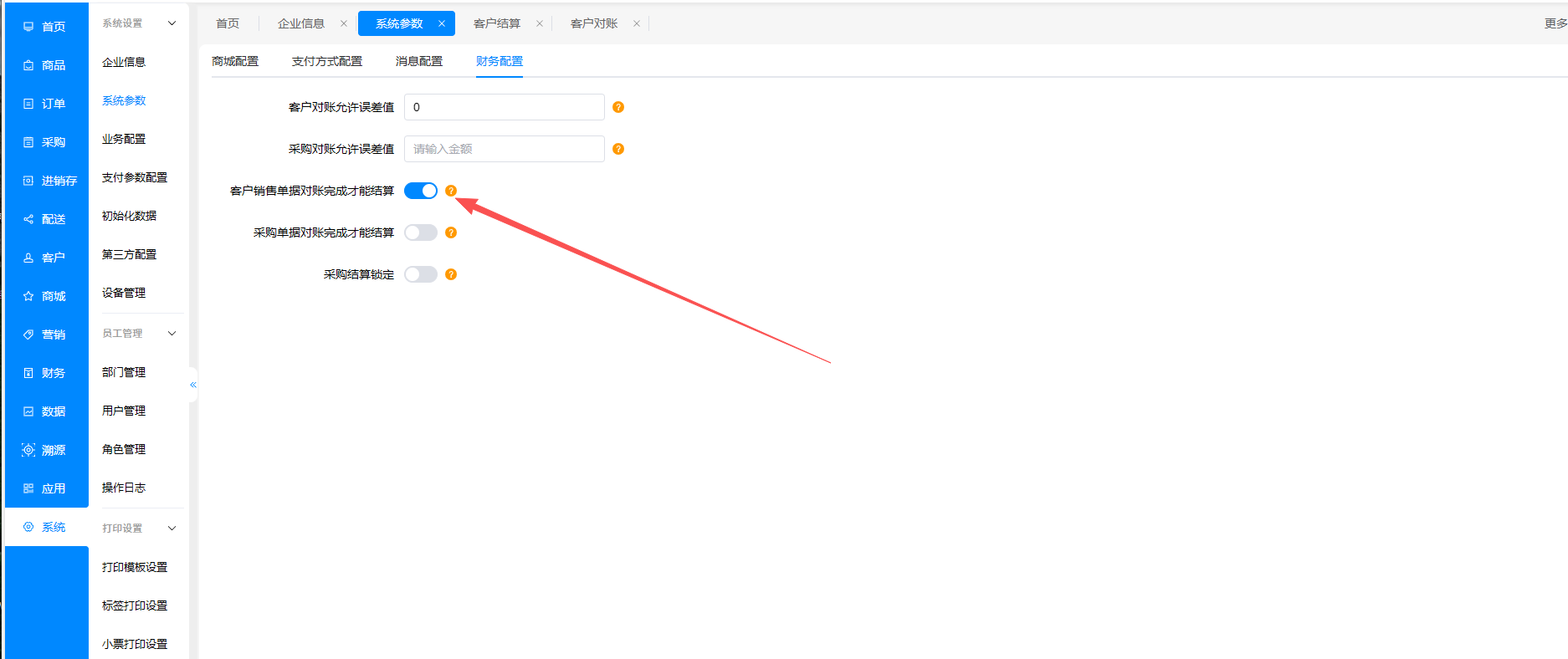
Task: Turn on 采购结算锁定 switch
Action: pos(421,274)
